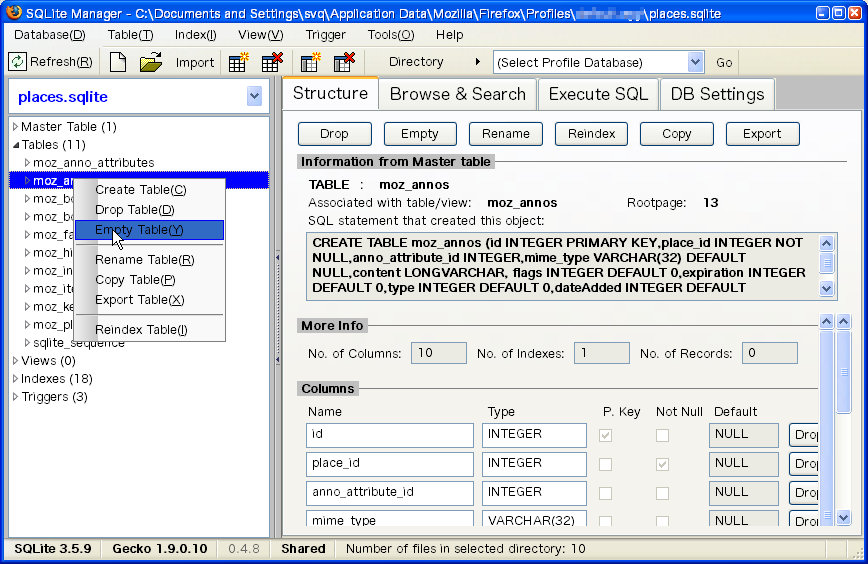This screenshot has height=564, width=868.
Task: Click the Go button
Action: point(724,63)
